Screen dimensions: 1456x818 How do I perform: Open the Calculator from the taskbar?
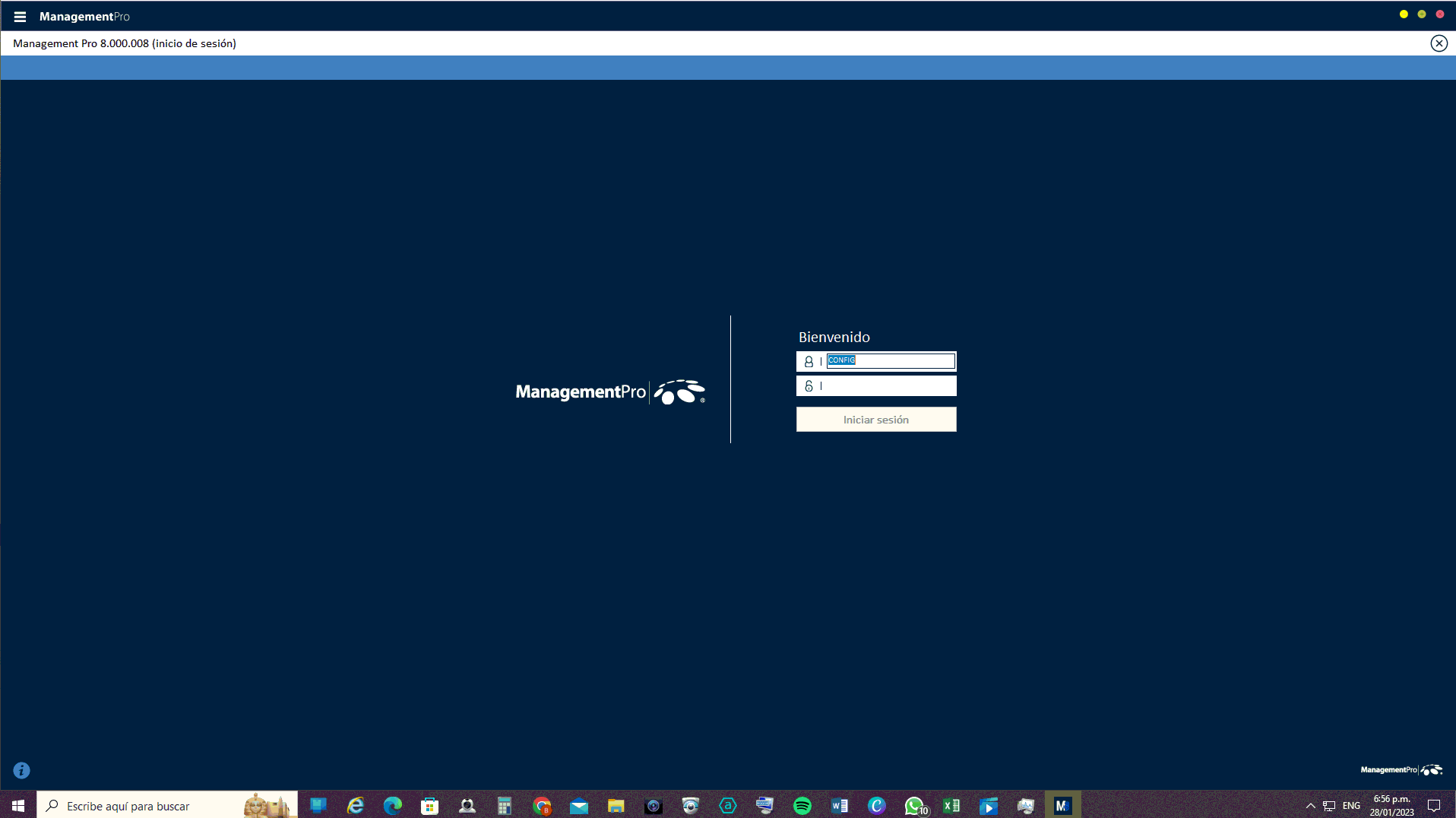click(505, 806)
